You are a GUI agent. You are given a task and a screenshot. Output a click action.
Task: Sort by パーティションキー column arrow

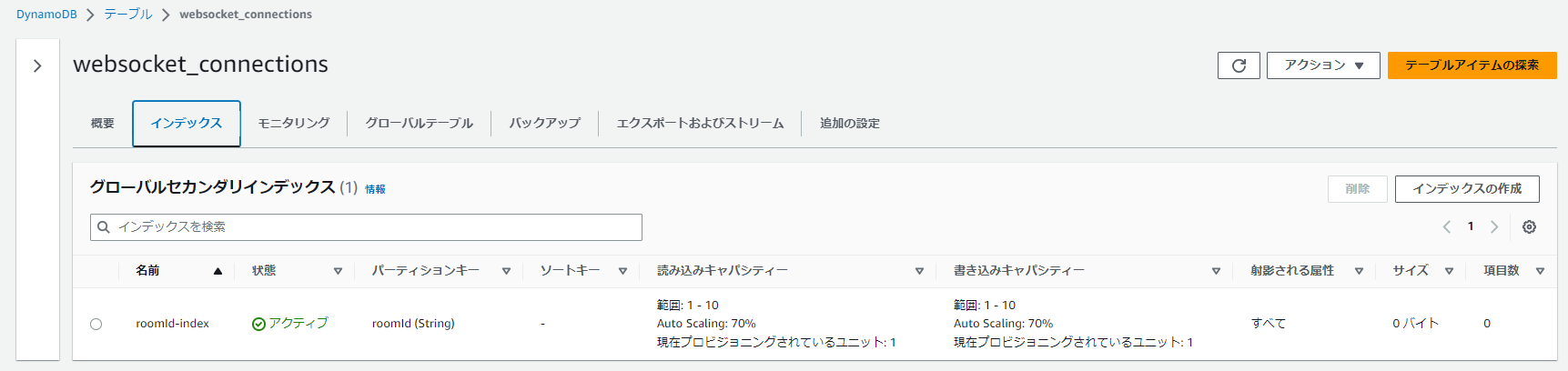pos(506,271)
